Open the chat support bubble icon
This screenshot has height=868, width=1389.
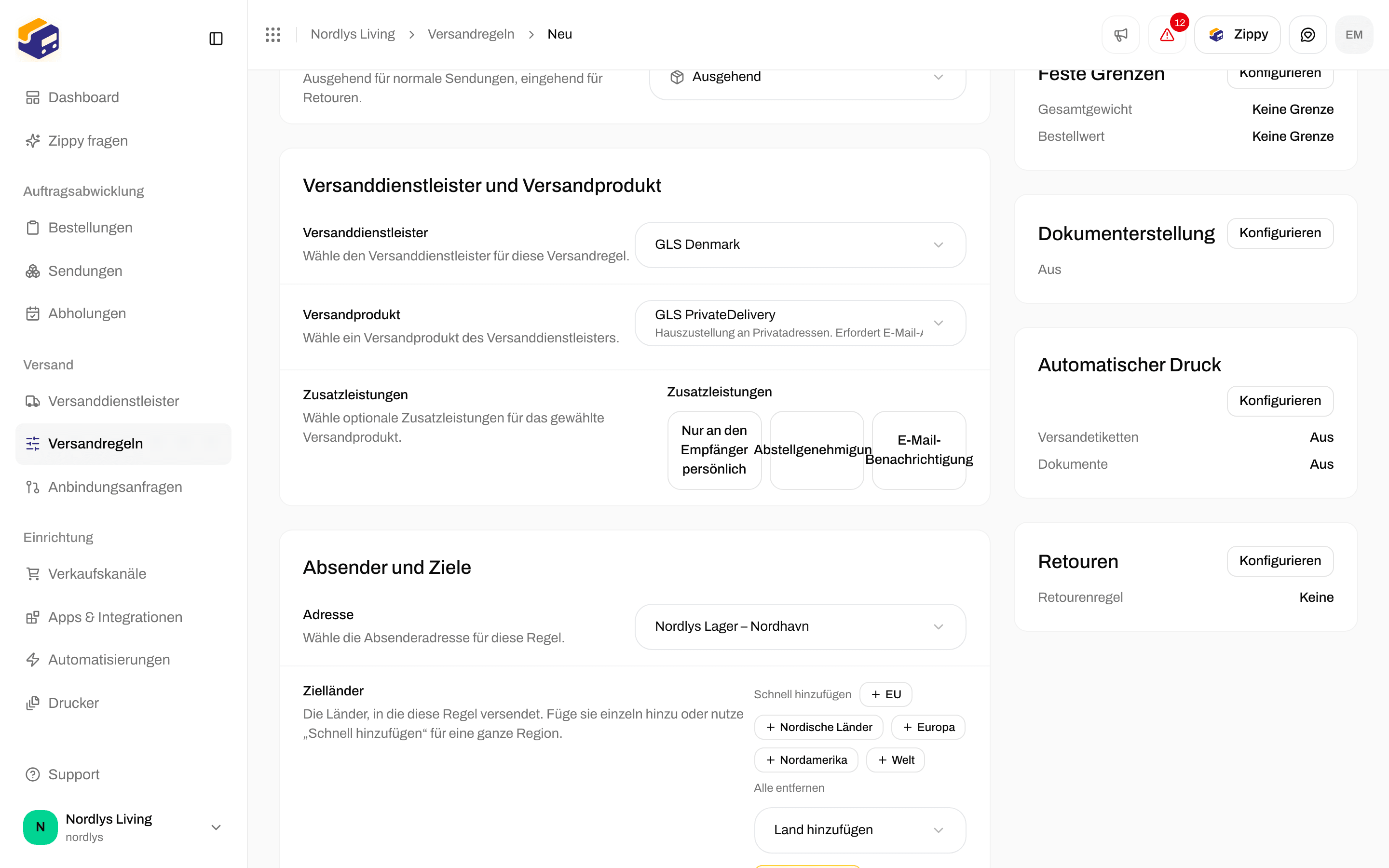point(1307,34)
